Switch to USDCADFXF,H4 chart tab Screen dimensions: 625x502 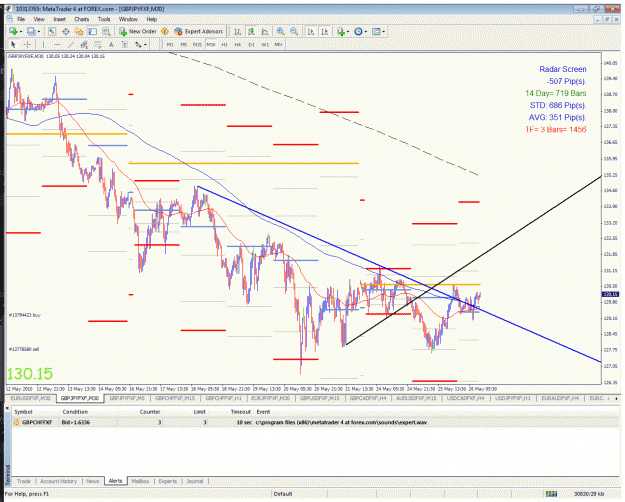465,398
